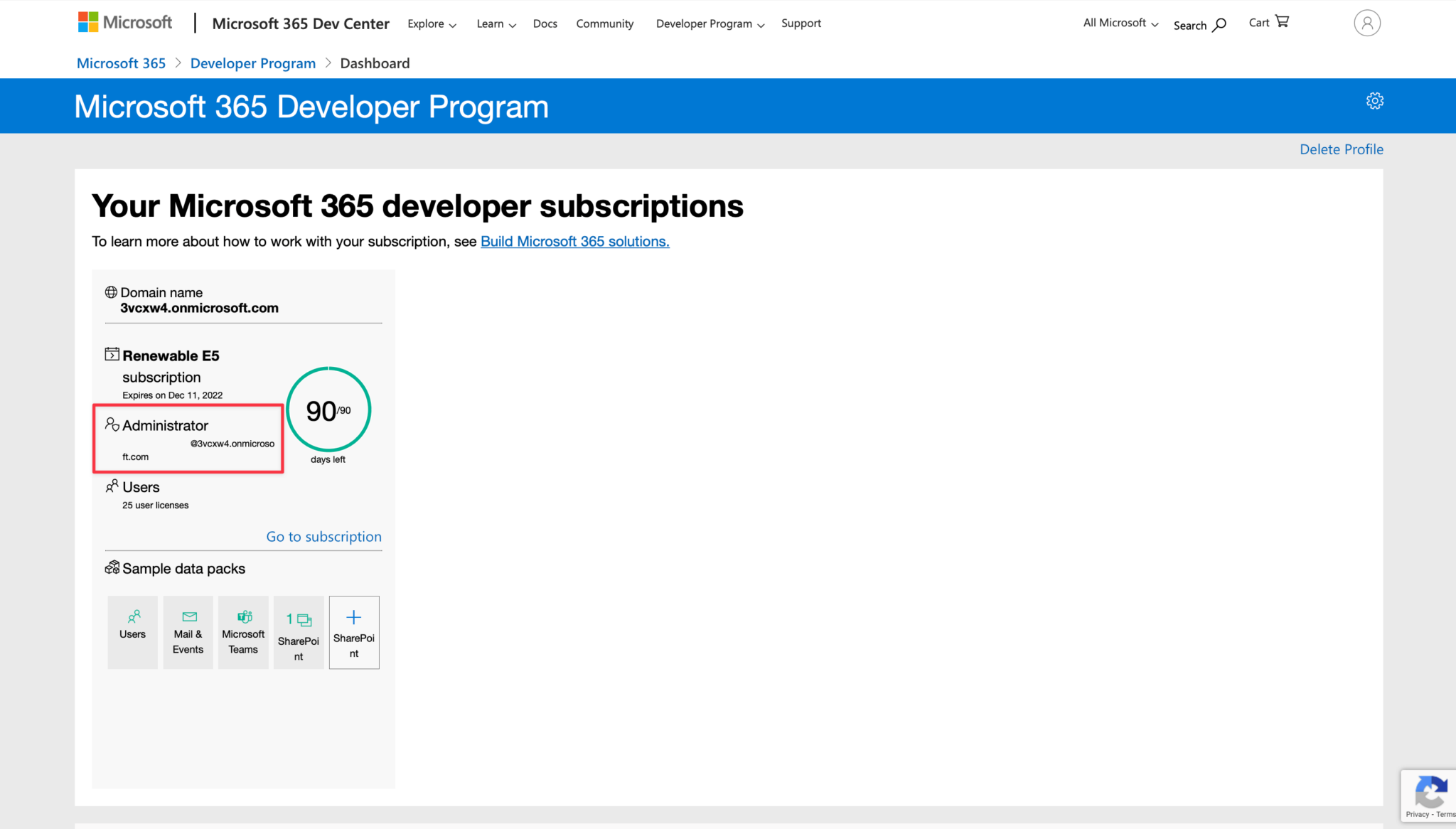Viewport: 1456px width, 829px height.
Task: Open the All Microsoft dropdown
Action: click(1120, 23)
